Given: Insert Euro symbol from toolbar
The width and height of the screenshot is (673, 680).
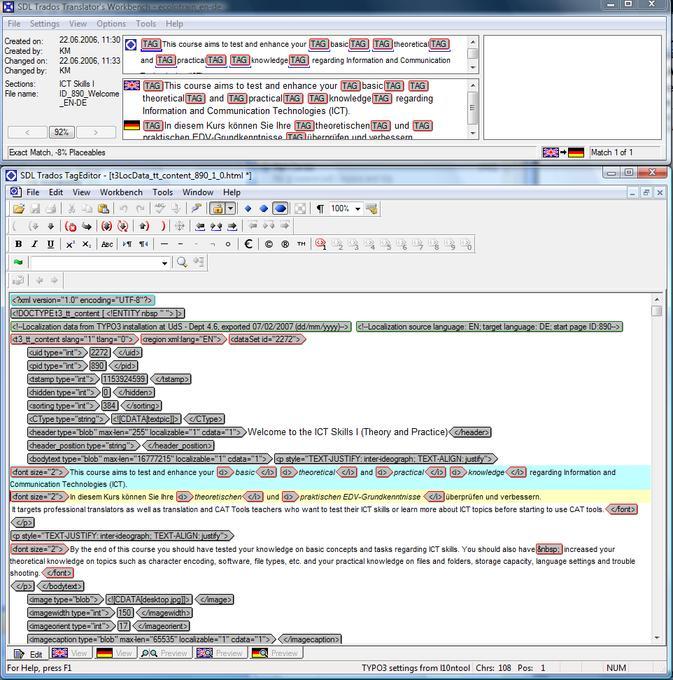Looking at the screenshot, I should click(248, 244).
